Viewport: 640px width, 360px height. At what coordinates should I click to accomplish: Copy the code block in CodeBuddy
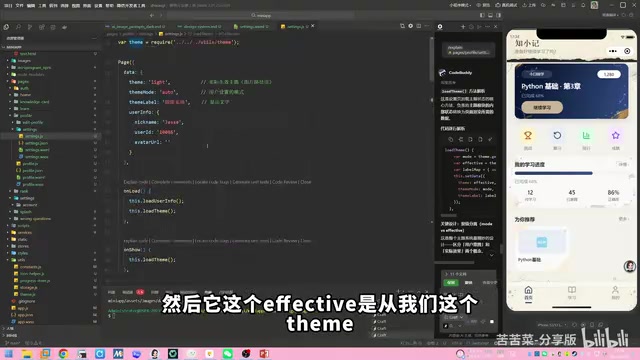tap(451, 140)
